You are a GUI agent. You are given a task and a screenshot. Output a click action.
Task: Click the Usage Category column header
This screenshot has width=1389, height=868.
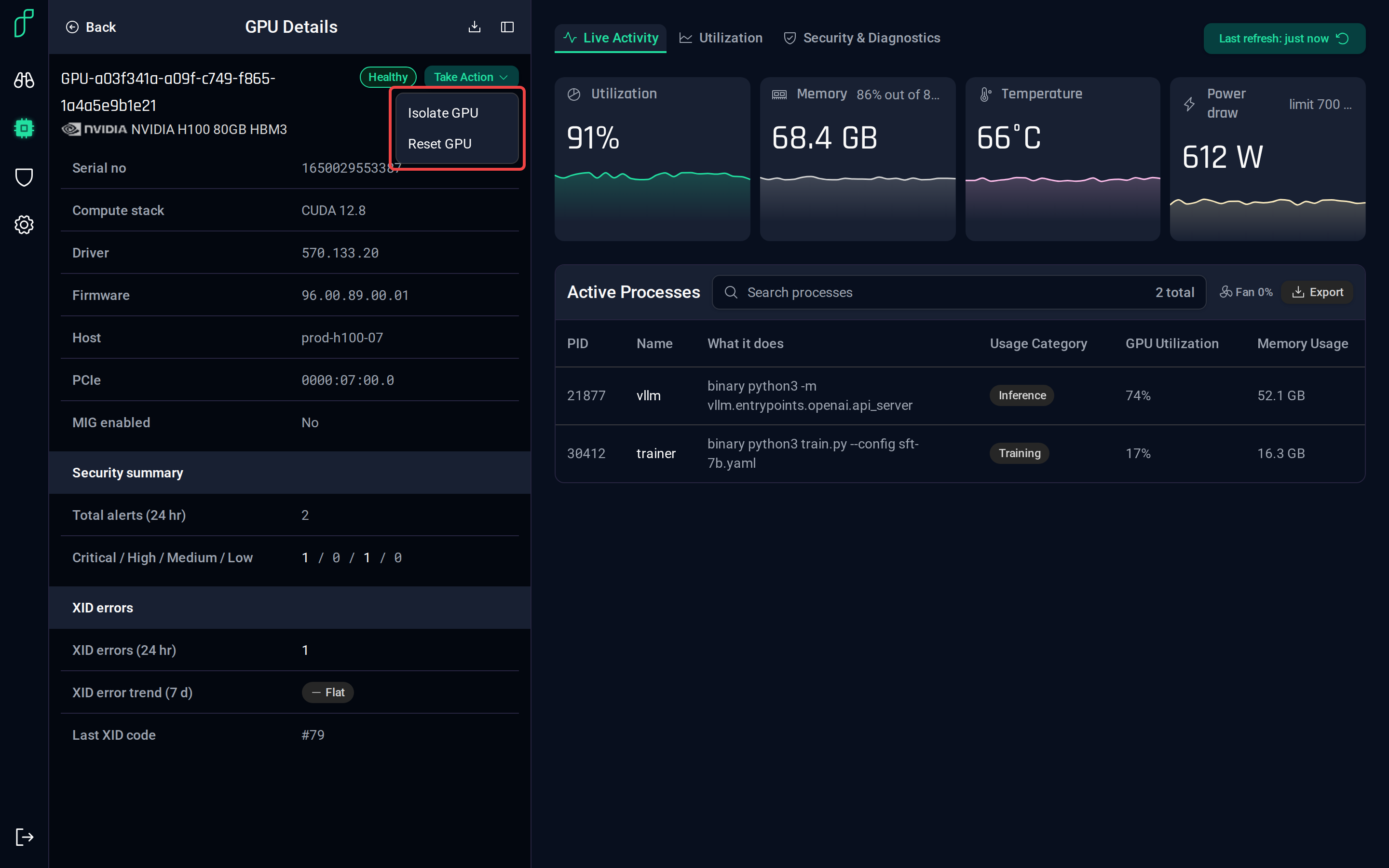click(1038, 343)
